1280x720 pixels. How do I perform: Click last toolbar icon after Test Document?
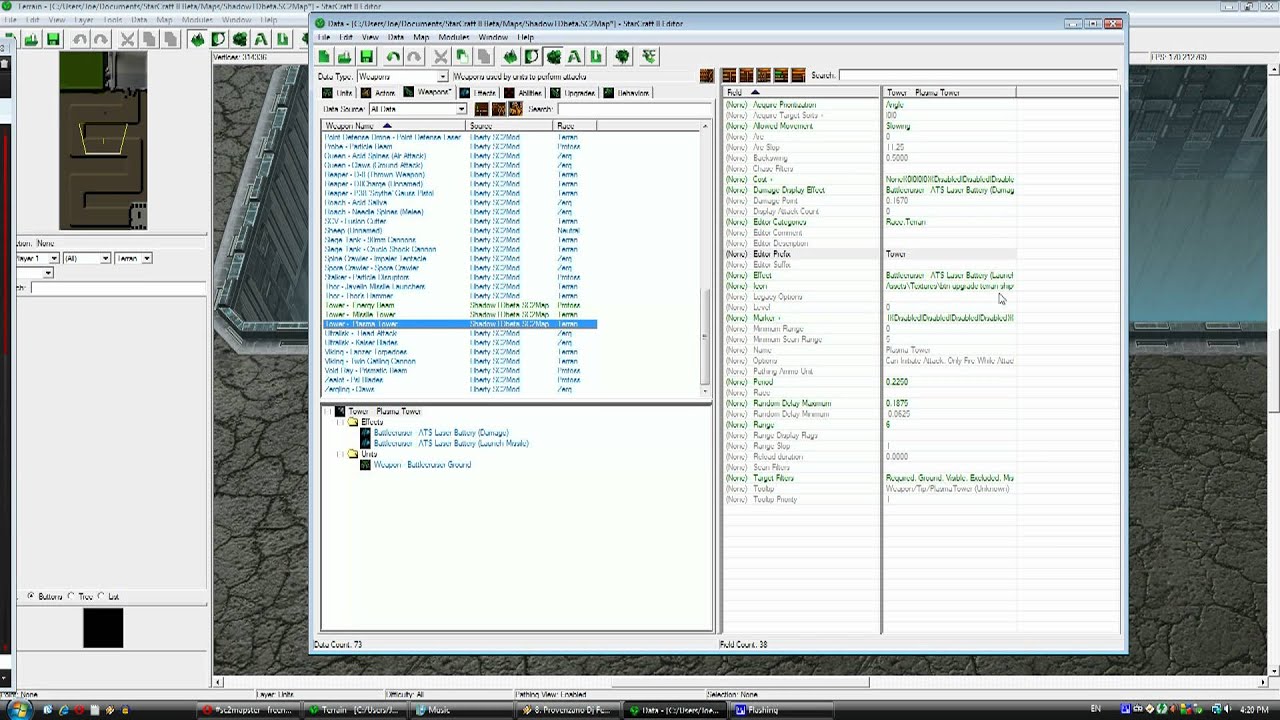coord(649,57)
